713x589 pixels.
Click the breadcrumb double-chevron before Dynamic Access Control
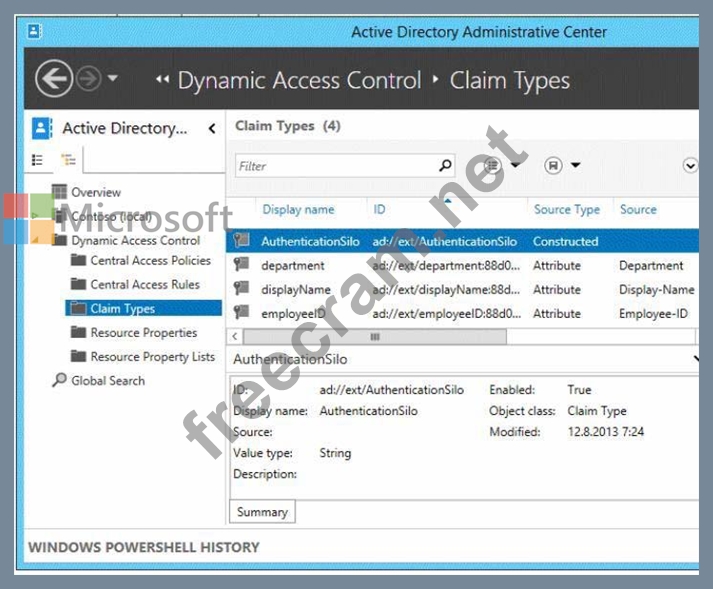tap(162, 79)
